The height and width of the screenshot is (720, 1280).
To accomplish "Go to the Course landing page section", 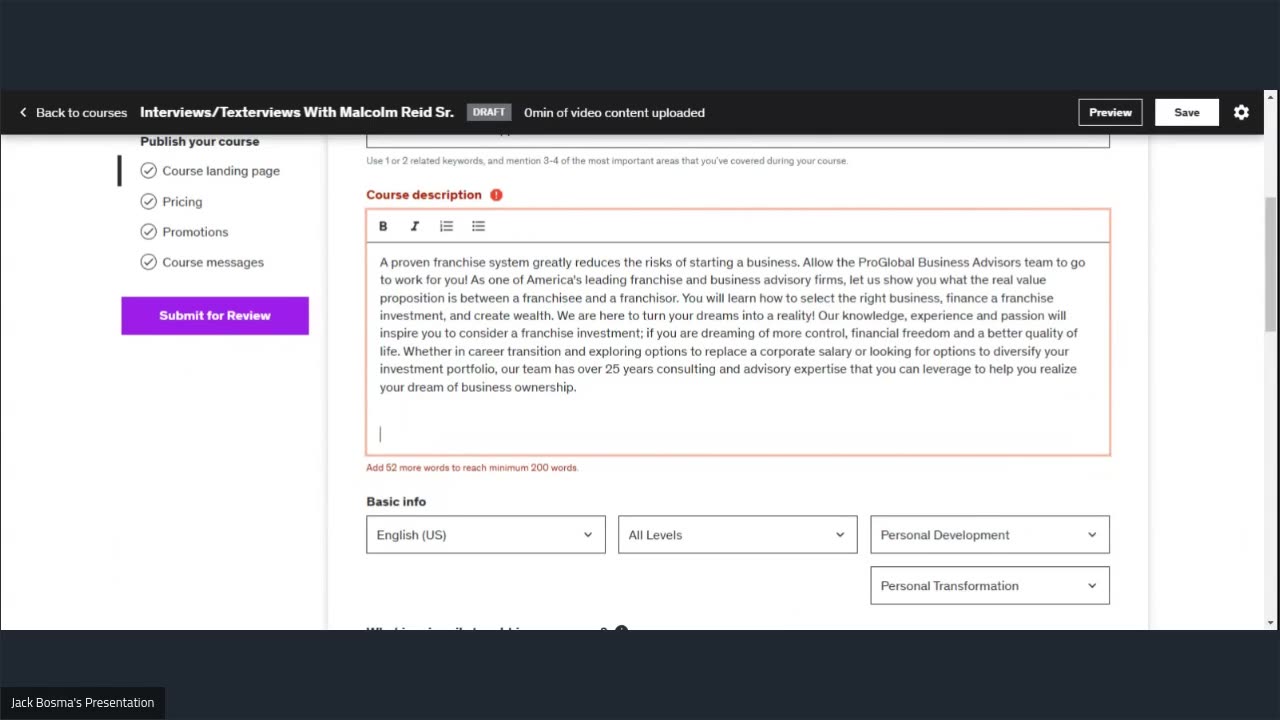I will (x=221, y=171).
